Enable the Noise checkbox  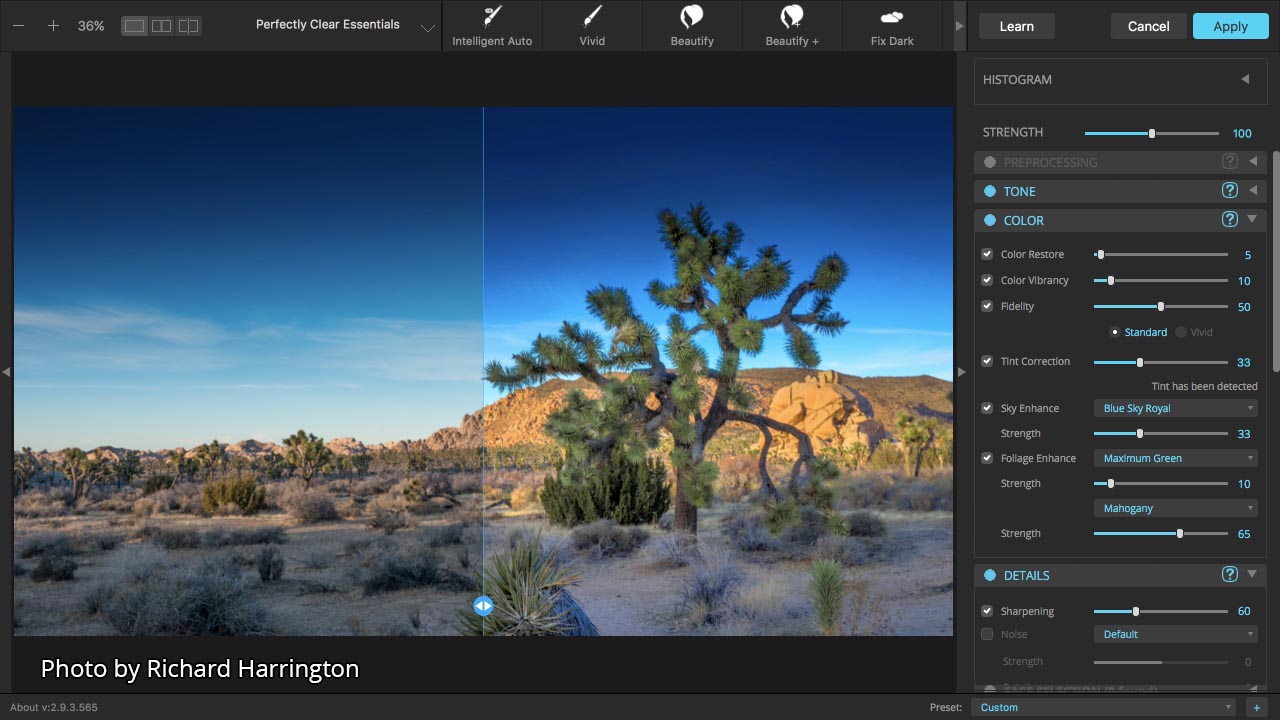(x=987, y=634)
